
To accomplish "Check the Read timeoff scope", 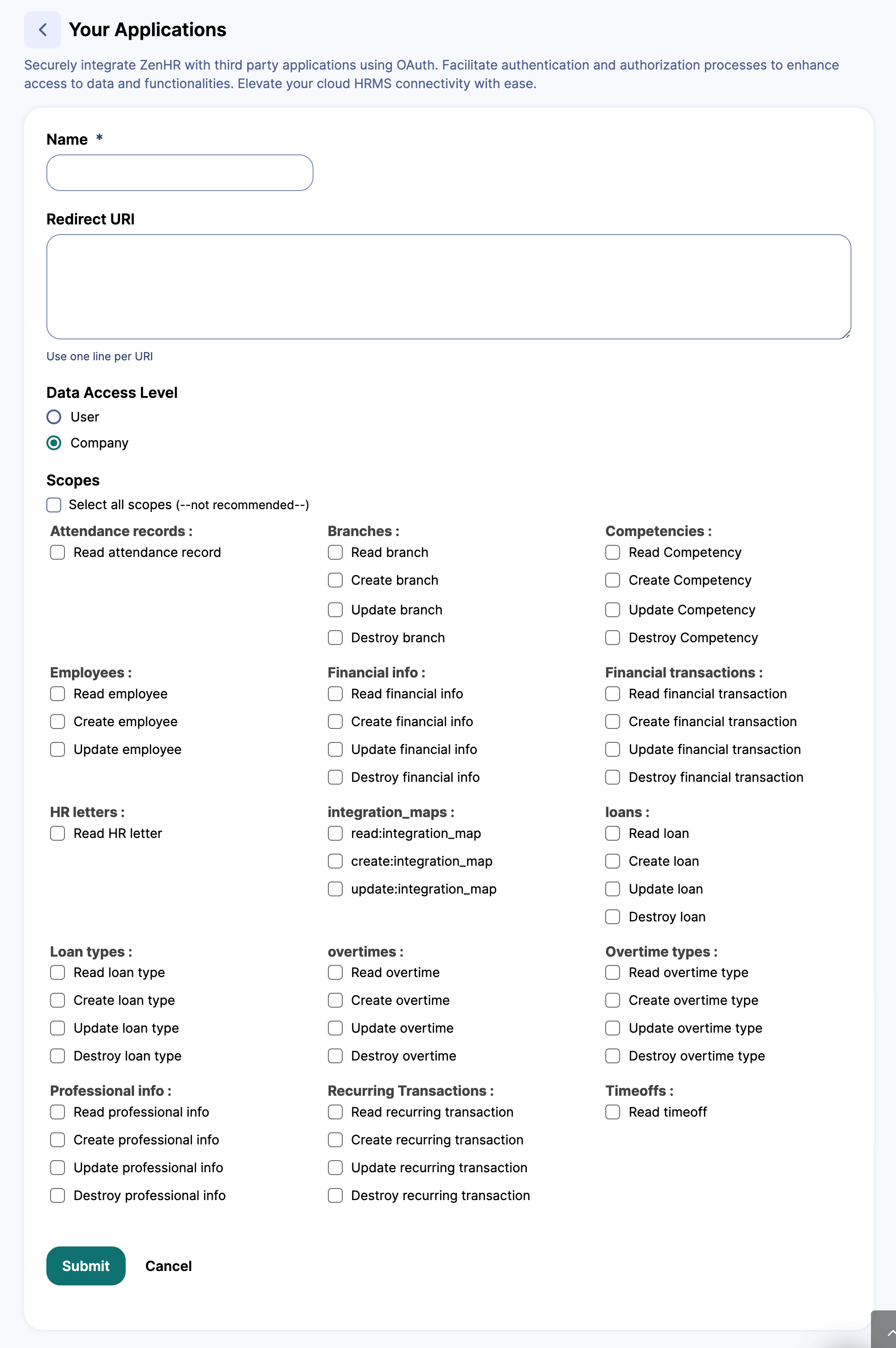I will click(613, 1112).
